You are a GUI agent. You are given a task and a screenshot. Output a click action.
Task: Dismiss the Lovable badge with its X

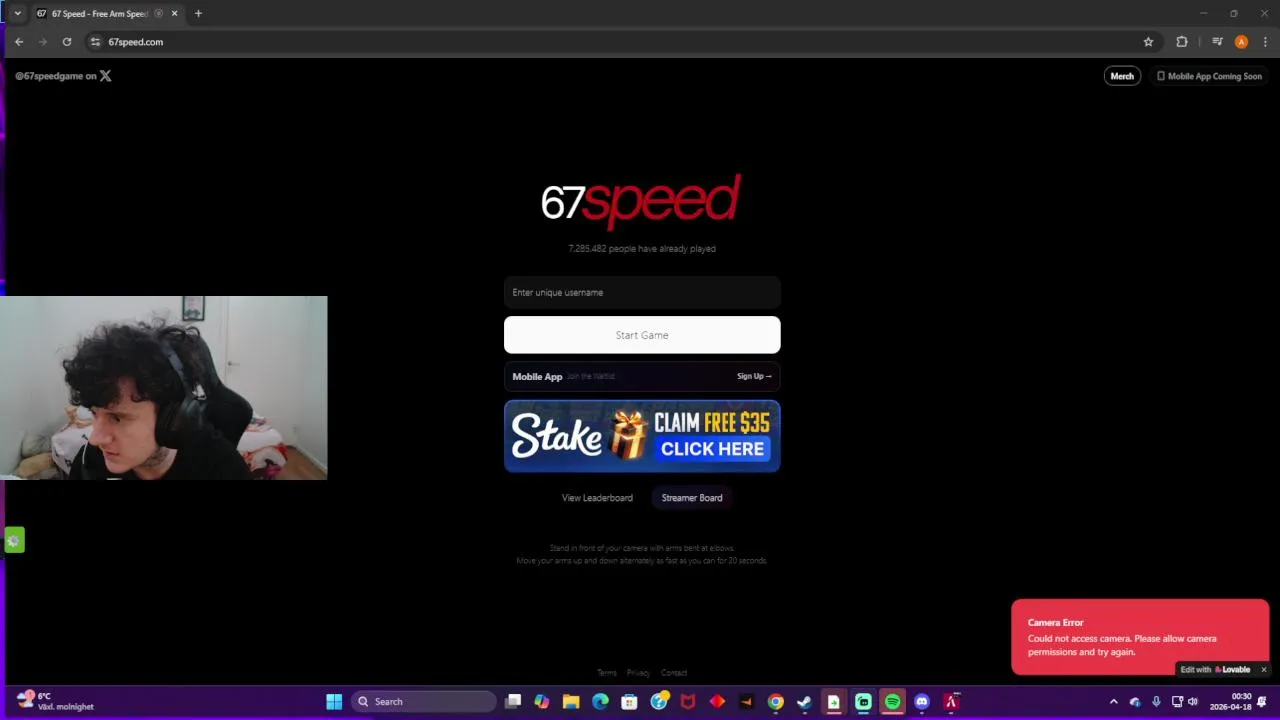point(1263,670)
